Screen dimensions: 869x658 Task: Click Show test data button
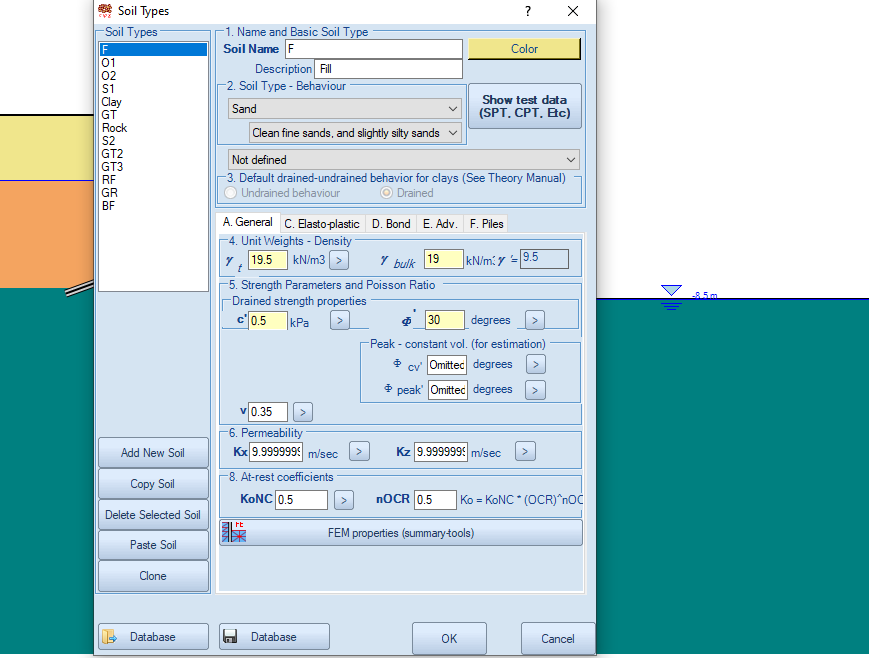coord(524,106)
